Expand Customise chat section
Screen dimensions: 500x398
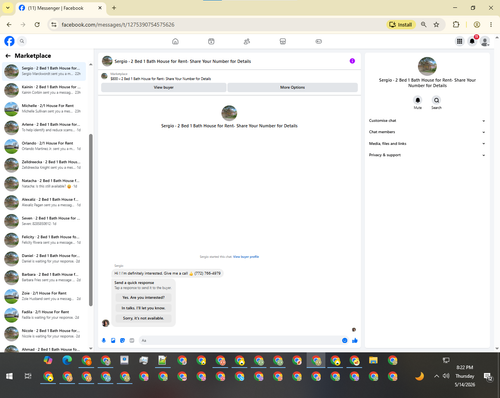coord(427,121)
